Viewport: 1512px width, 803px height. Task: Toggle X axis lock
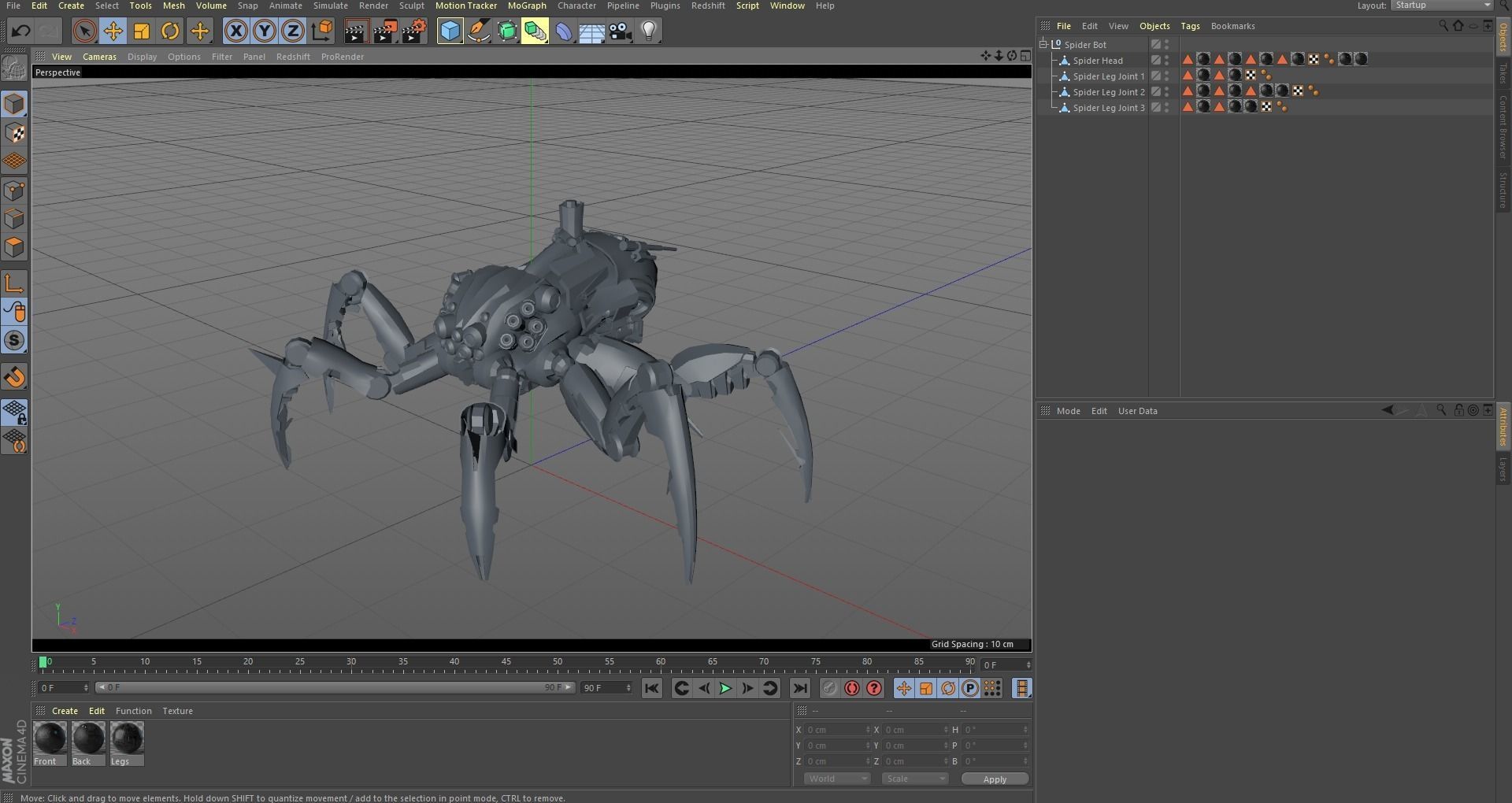(235, 31)
